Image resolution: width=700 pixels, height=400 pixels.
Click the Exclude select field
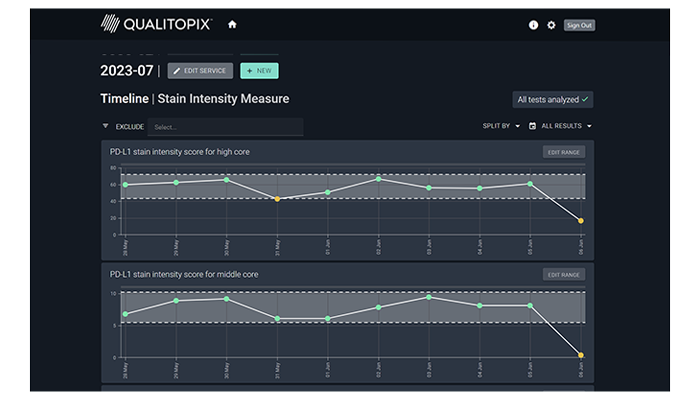[226, 127]
